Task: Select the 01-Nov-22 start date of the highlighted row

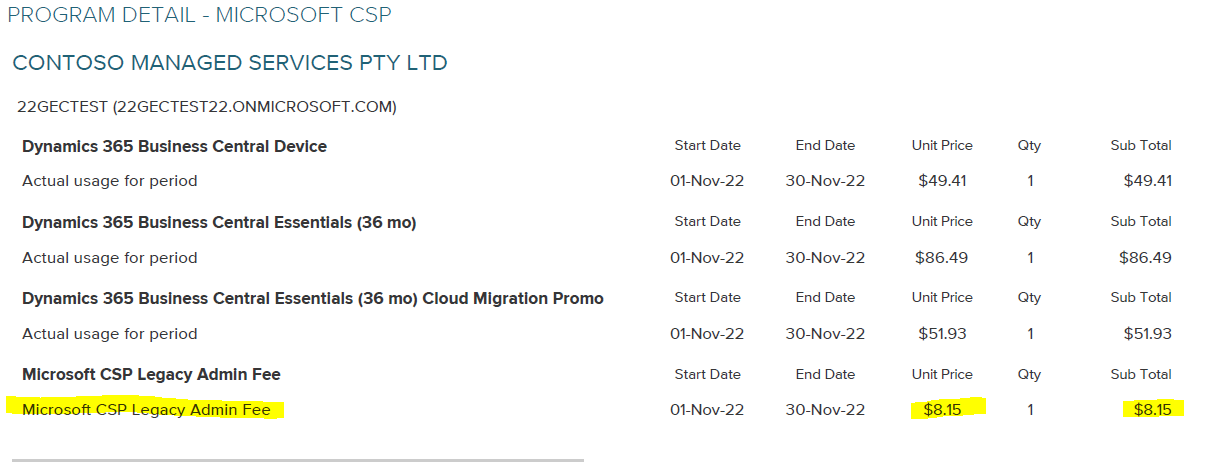Action: [707, 409]
